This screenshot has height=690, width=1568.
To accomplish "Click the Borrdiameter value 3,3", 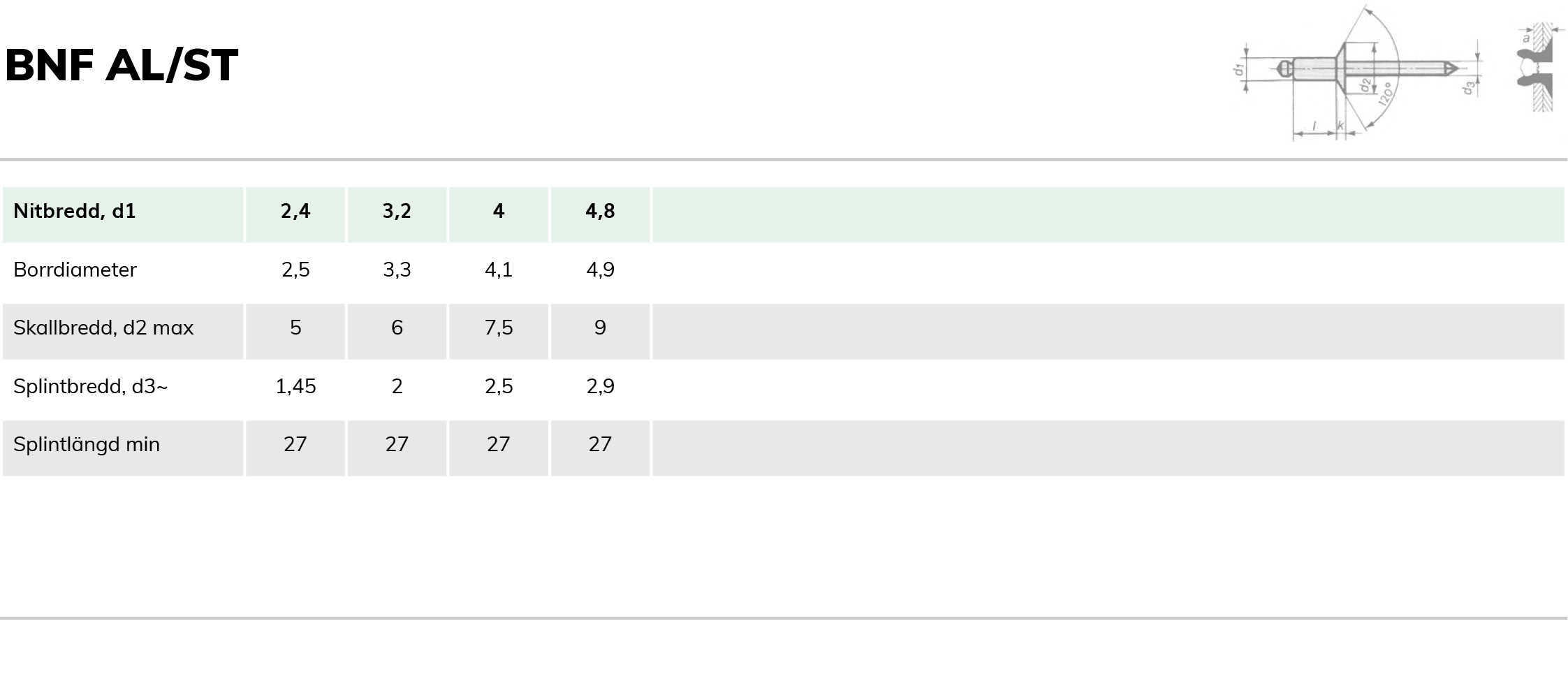I will [x=397, y=270].
